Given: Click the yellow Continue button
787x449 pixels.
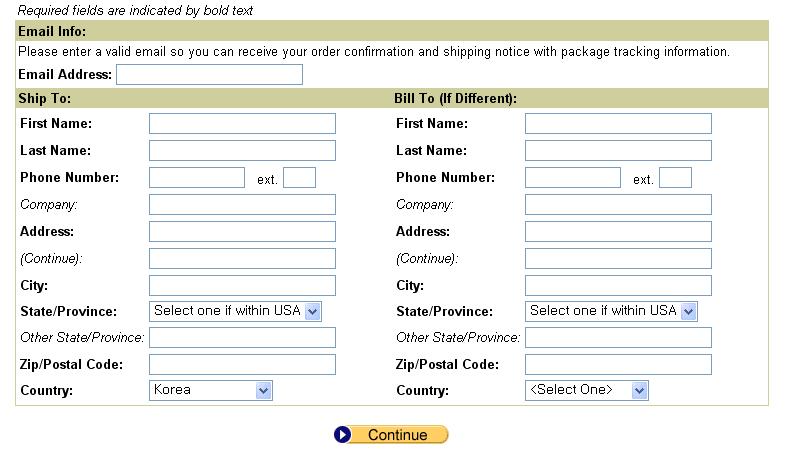Looking at the screenshot, I should tap(391, 434).
